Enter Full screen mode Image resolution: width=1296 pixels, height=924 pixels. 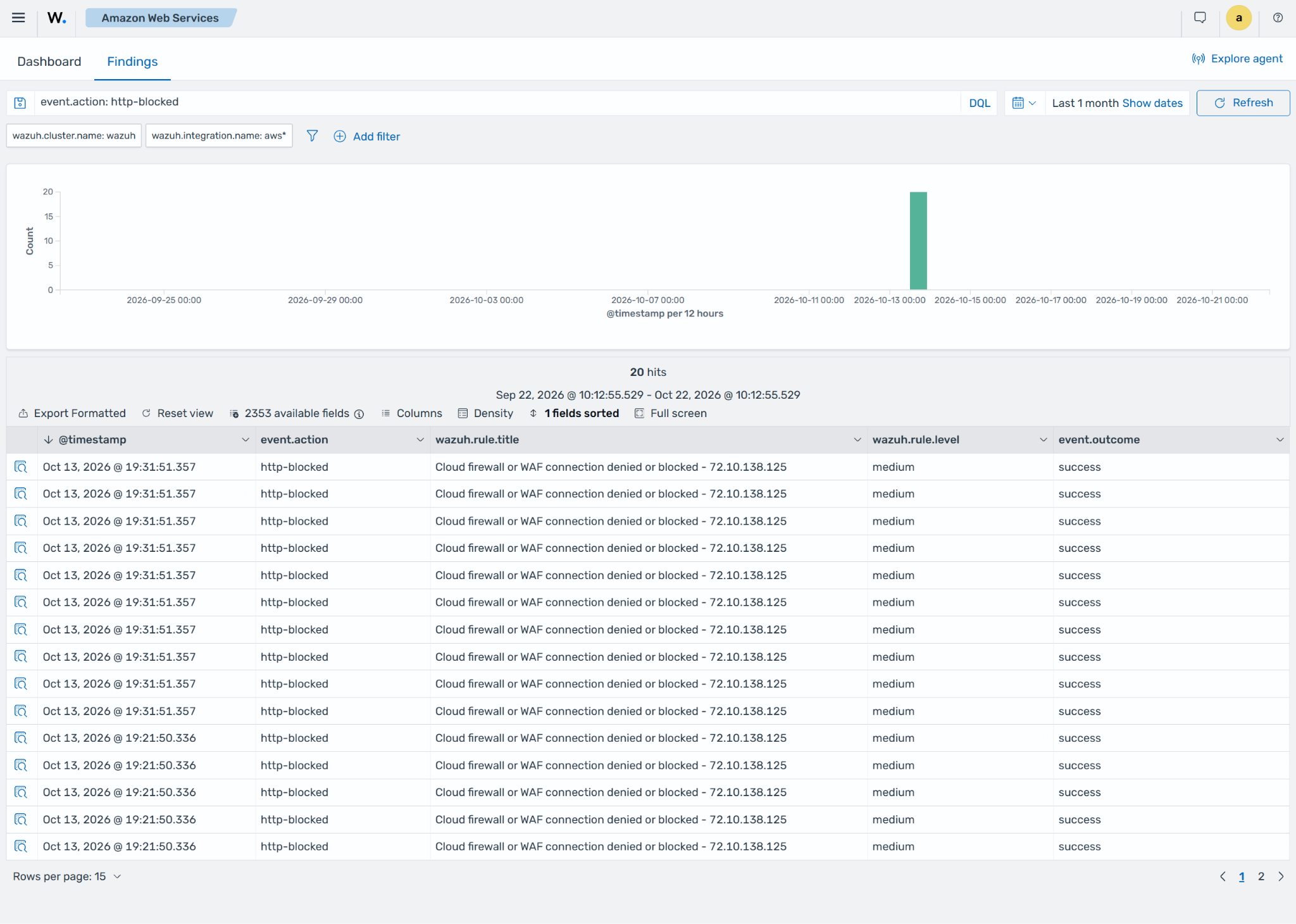click(x=671, y=413)
